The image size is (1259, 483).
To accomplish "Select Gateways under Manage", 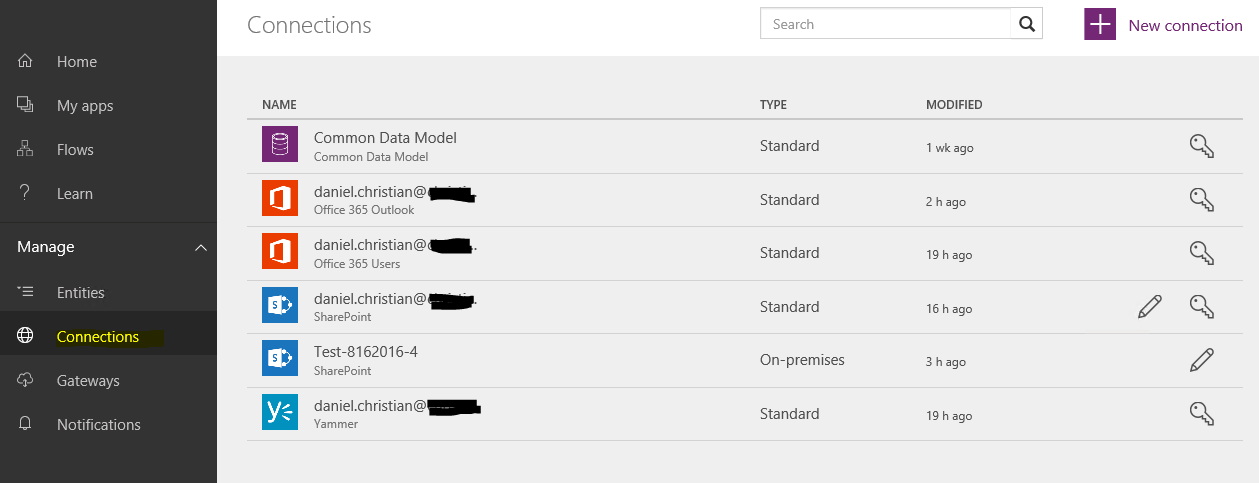I will tap(88, 381).
